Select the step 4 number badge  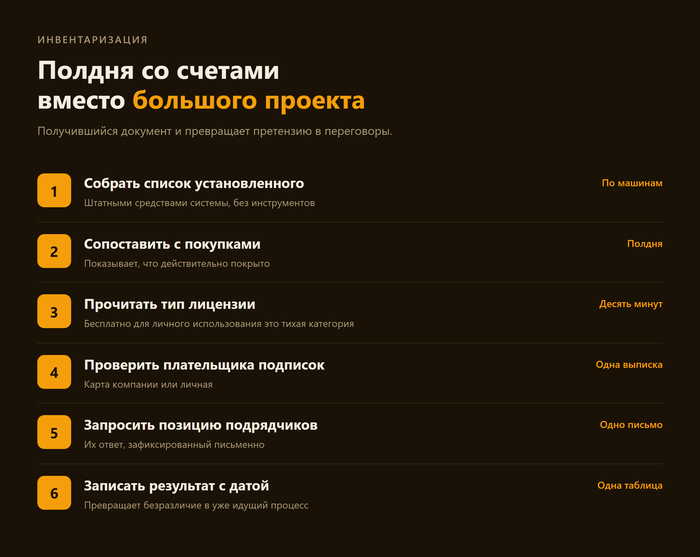coord(54,372)
